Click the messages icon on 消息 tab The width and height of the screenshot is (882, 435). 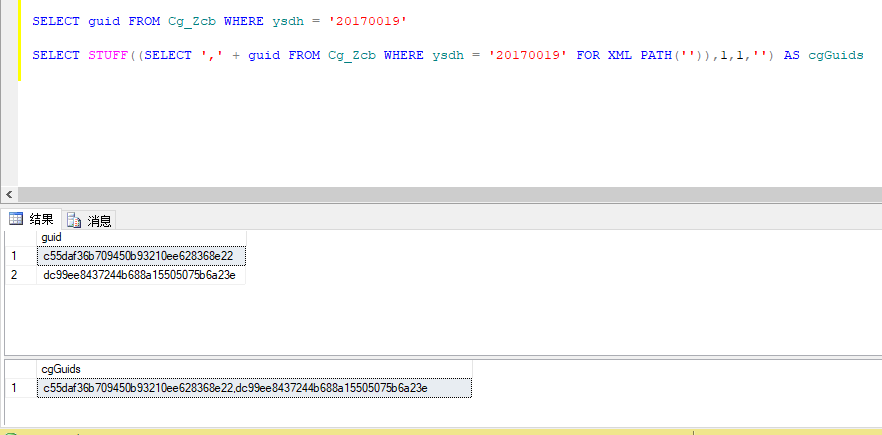point(75,221)
